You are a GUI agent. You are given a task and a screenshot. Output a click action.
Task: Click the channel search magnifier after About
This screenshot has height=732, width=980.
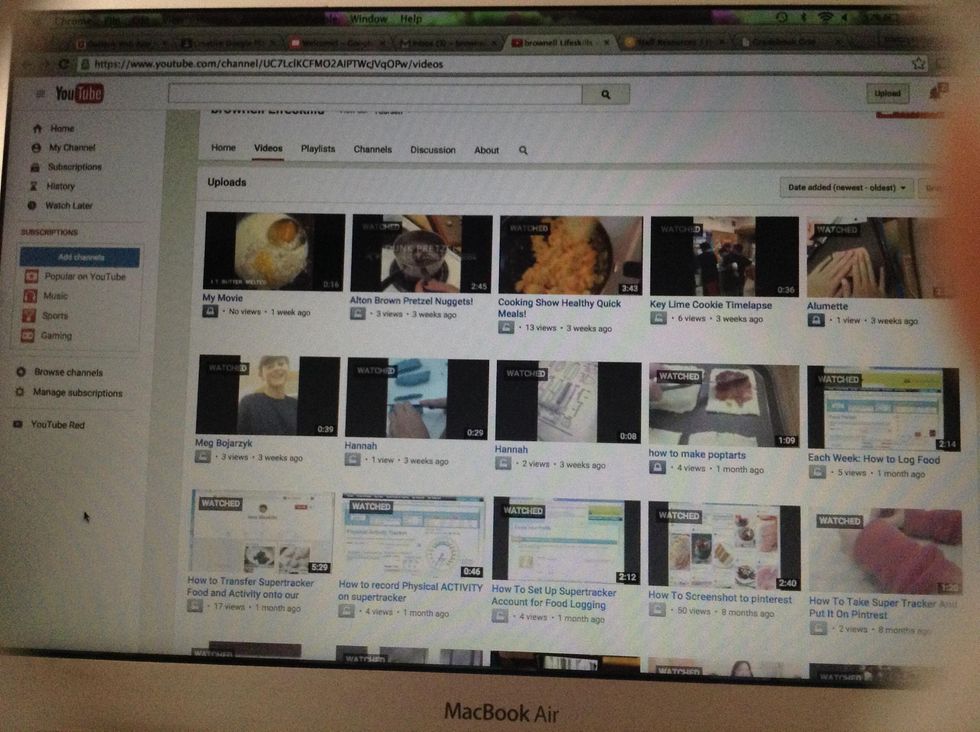pyautogui.click(x=523, y=150)
